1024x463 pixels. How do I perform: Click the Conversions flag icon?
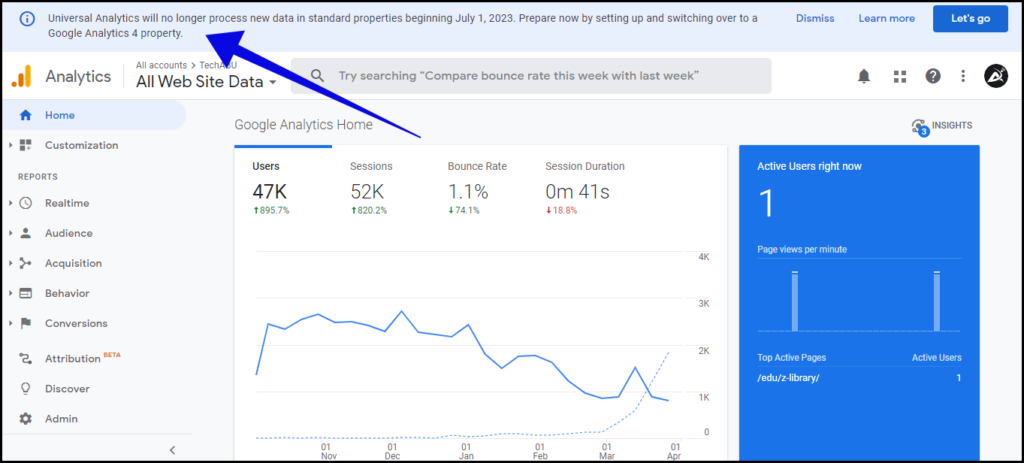pos(25,323)
